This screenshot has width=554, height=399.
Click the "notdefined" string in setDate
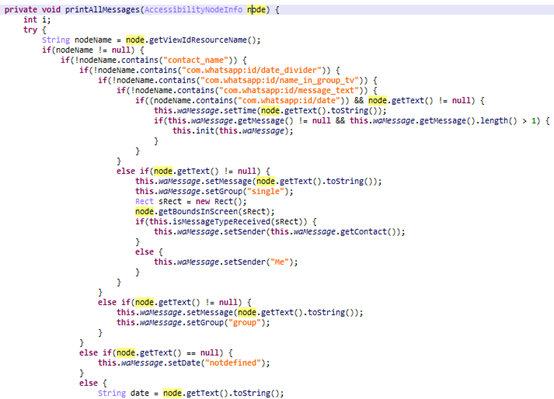(233, 363)
